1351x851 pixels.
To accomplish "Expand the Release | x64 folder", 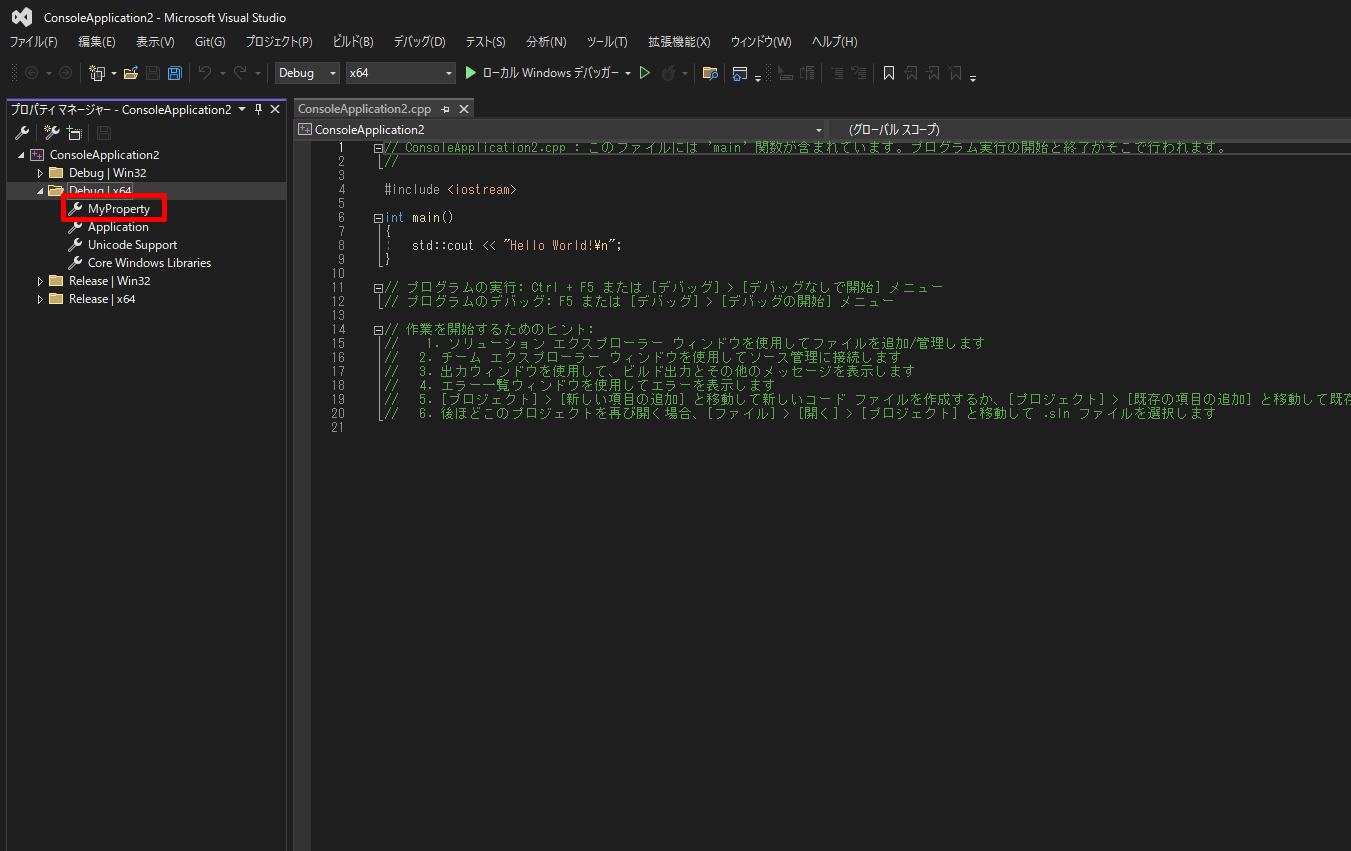I will (x=41, y=299).
